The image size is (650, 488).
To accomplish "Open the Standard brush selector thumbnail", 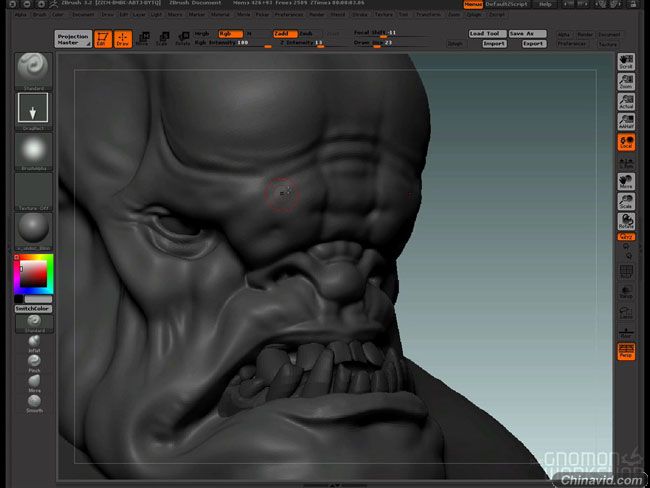I will pos(34,67).
